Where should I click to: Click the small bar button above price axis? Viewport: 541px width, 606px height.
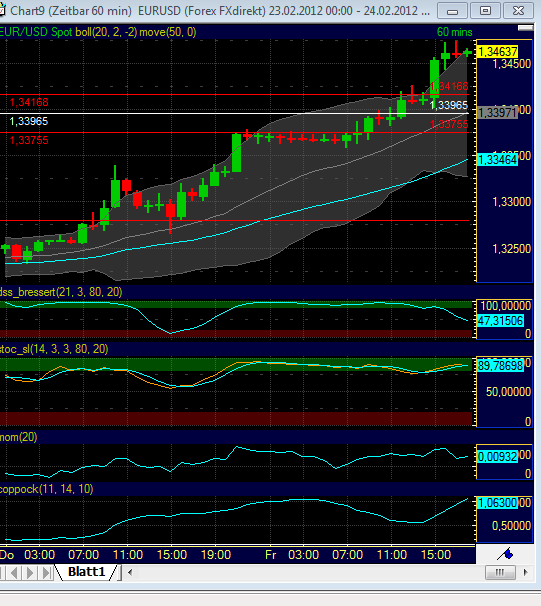(x=525, y=28)
